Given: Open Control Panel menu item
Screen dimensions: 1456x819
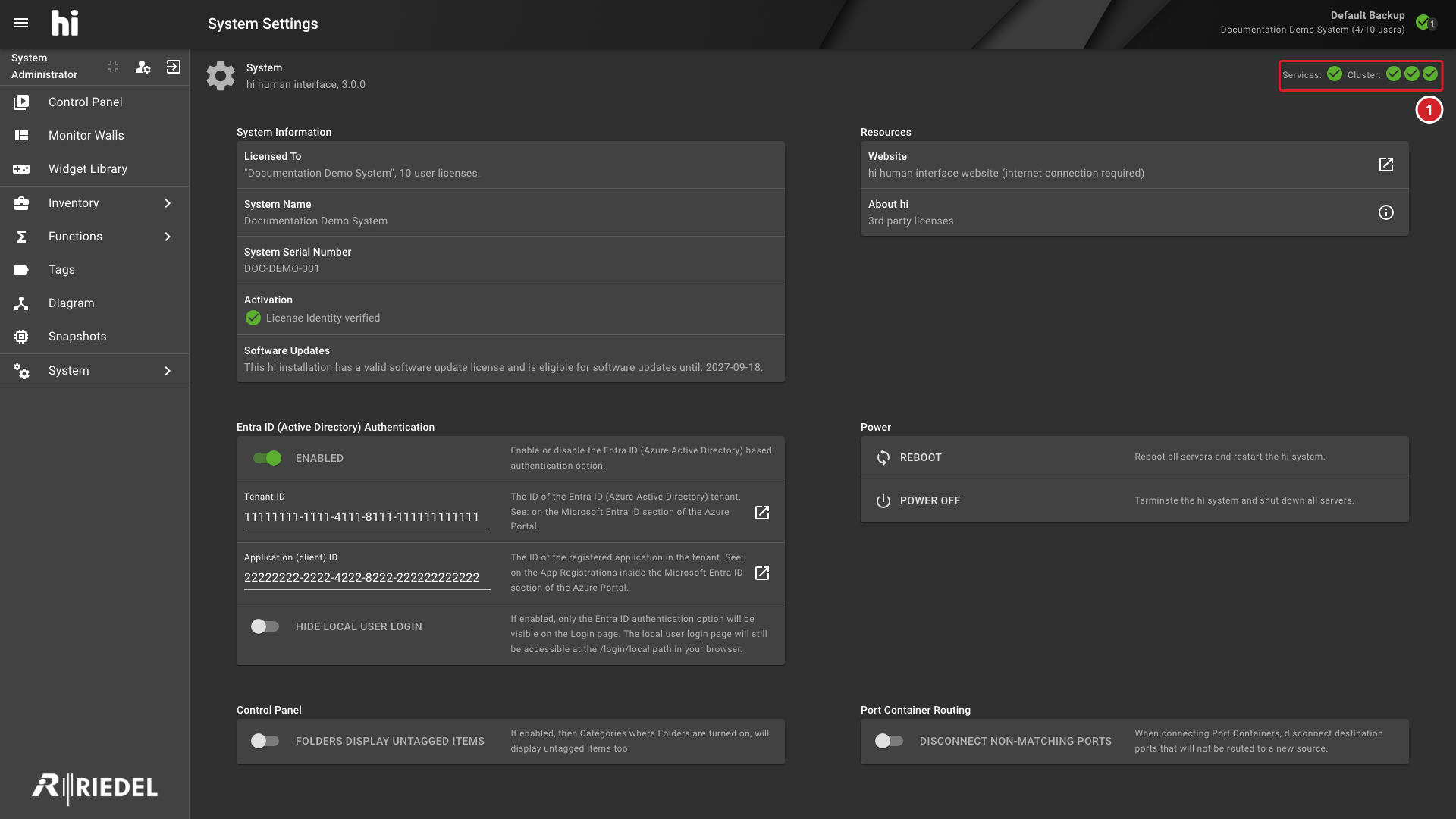Looking at the screenshot, I should pos(95,102).
